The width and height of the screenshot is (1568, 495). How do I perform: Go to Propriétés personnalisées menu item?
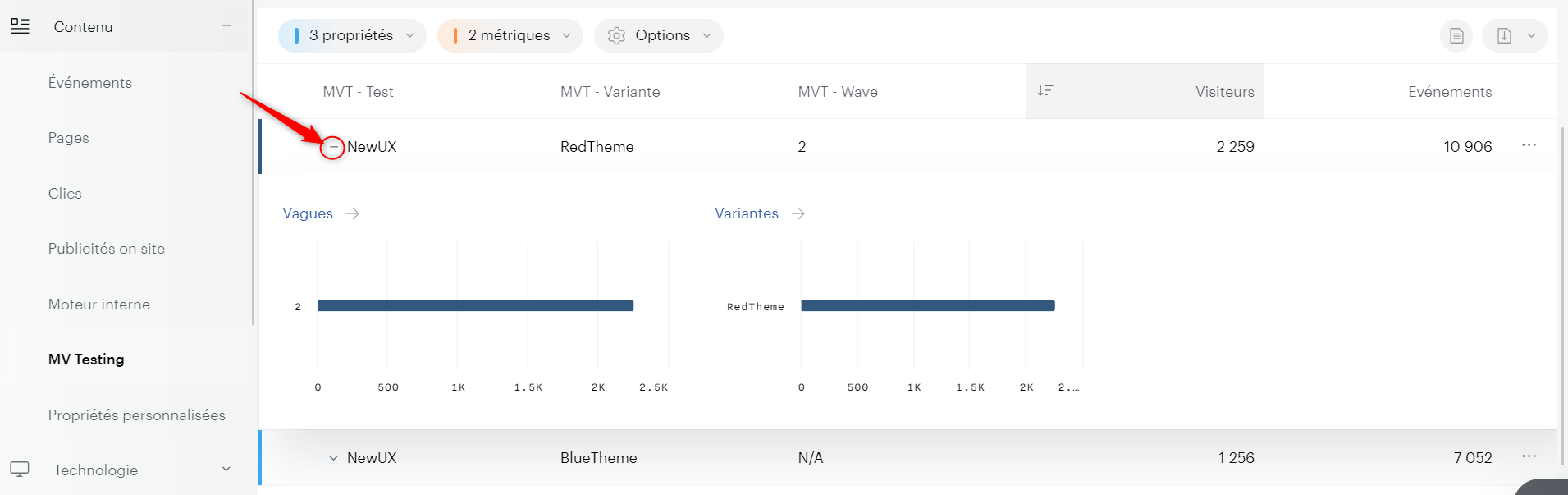[136, 415]
